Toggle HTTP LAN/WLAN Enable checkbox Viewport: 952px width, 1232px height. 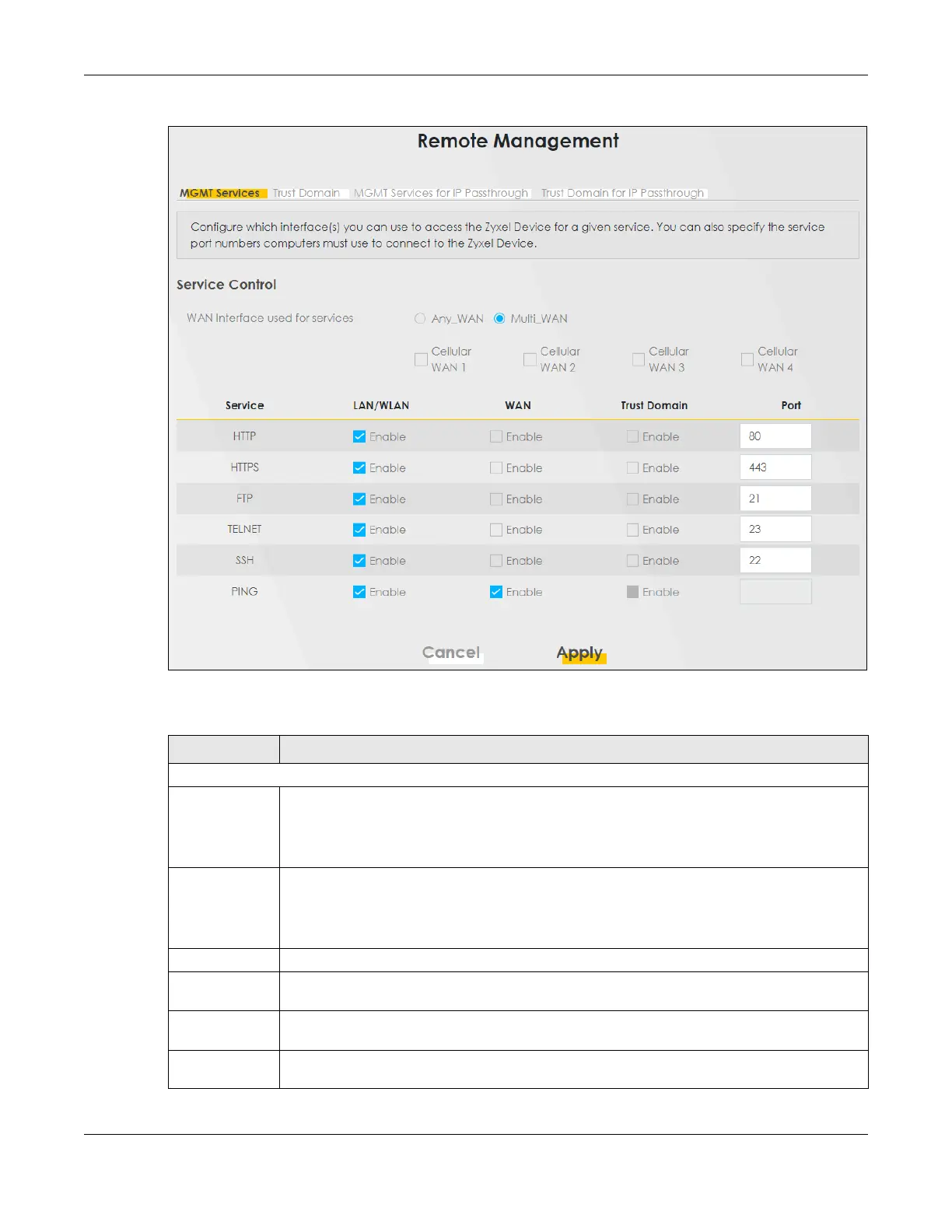point(359,436)
